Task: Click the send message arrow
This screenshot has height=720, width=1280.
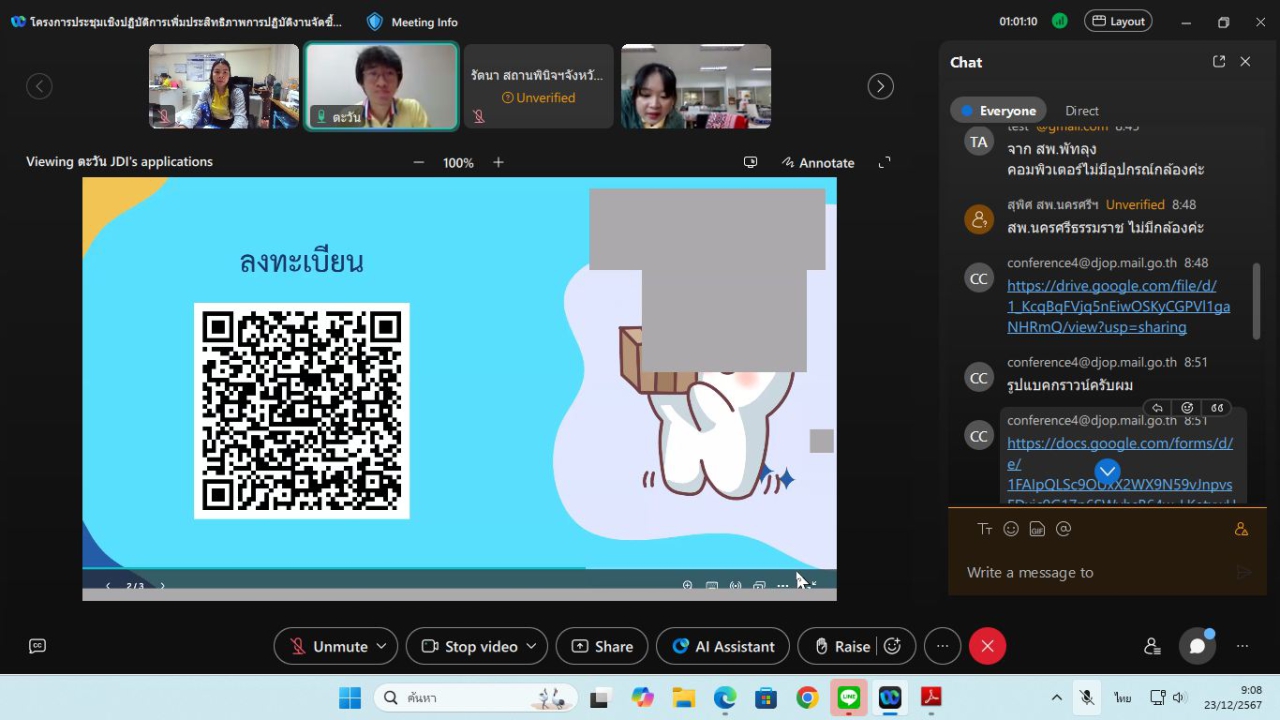Action: tap(1243, 572)
